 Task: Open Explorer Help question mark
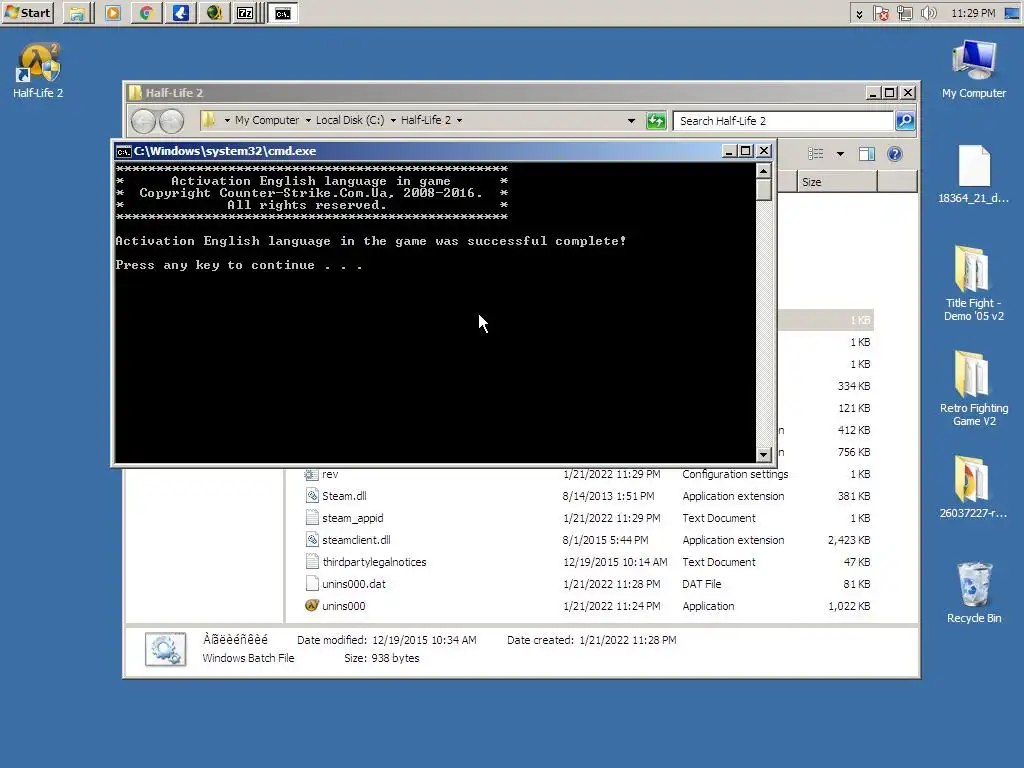click(x=895, y=154)
